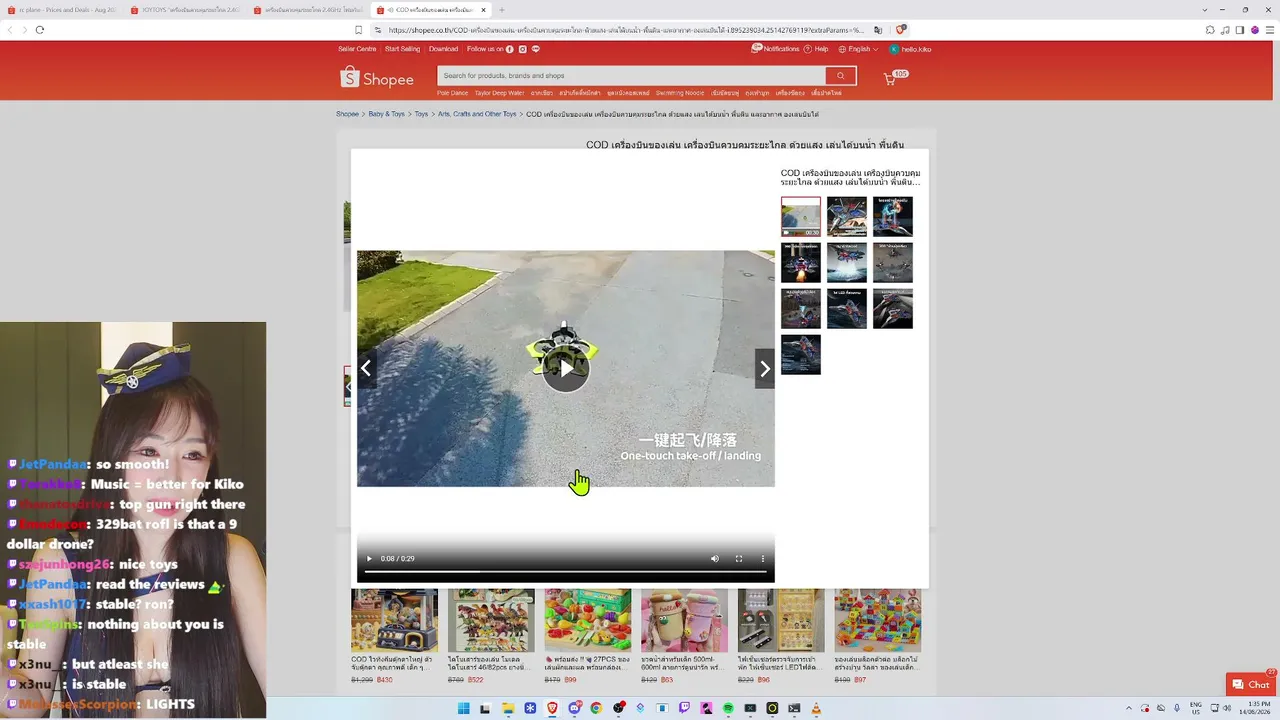Open the third thumbnail in the gallery's second row
Image resolution: width=1280 pixels, height=720 pixels.
tap(893, 263)
